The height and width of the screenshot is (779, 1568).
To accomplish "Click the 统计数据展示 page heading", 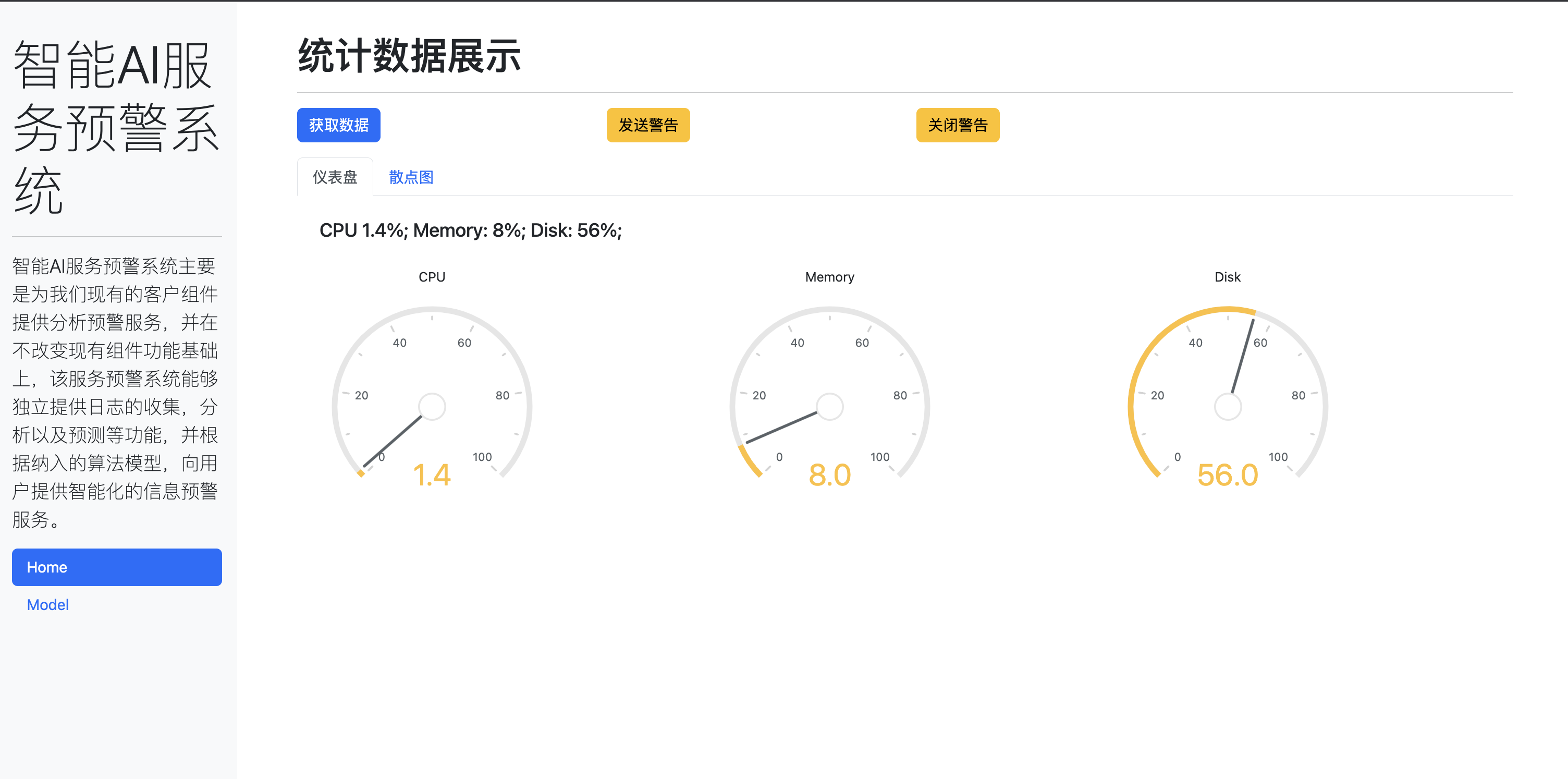I will point(409,56).
